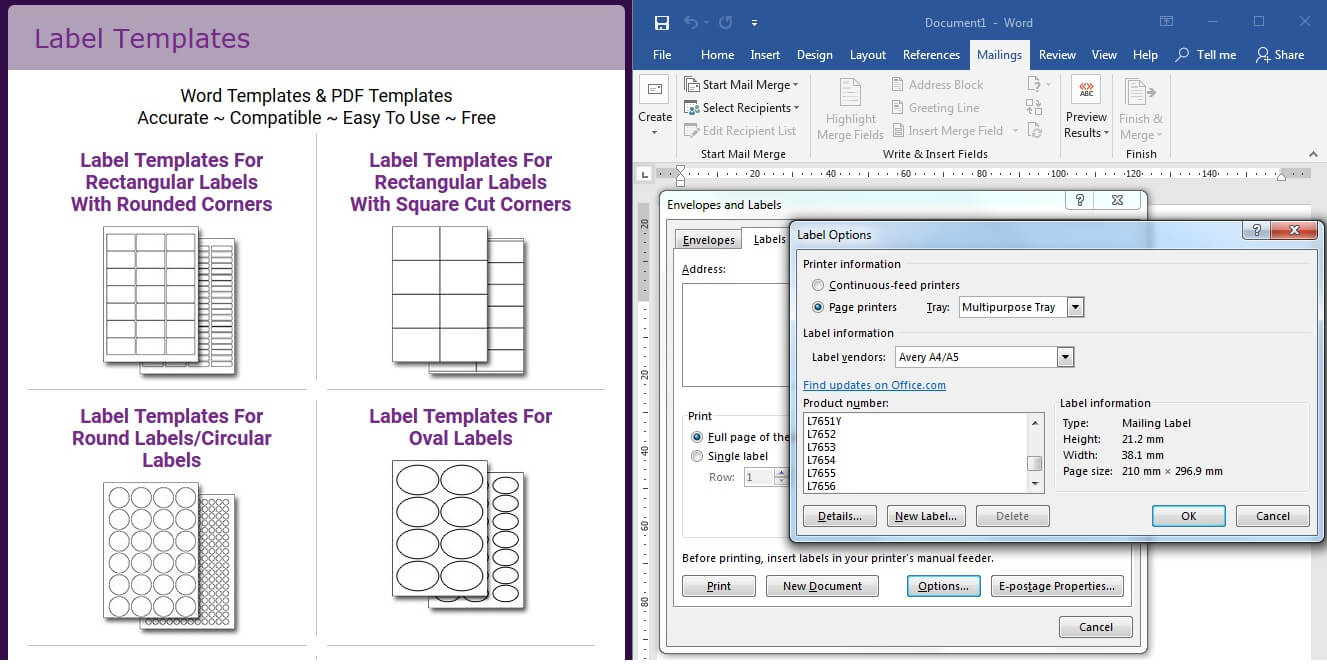This screenshot has height=665, width=1327.
Task: Switch to the Design ribbon tab
Action: pos(815,55)
